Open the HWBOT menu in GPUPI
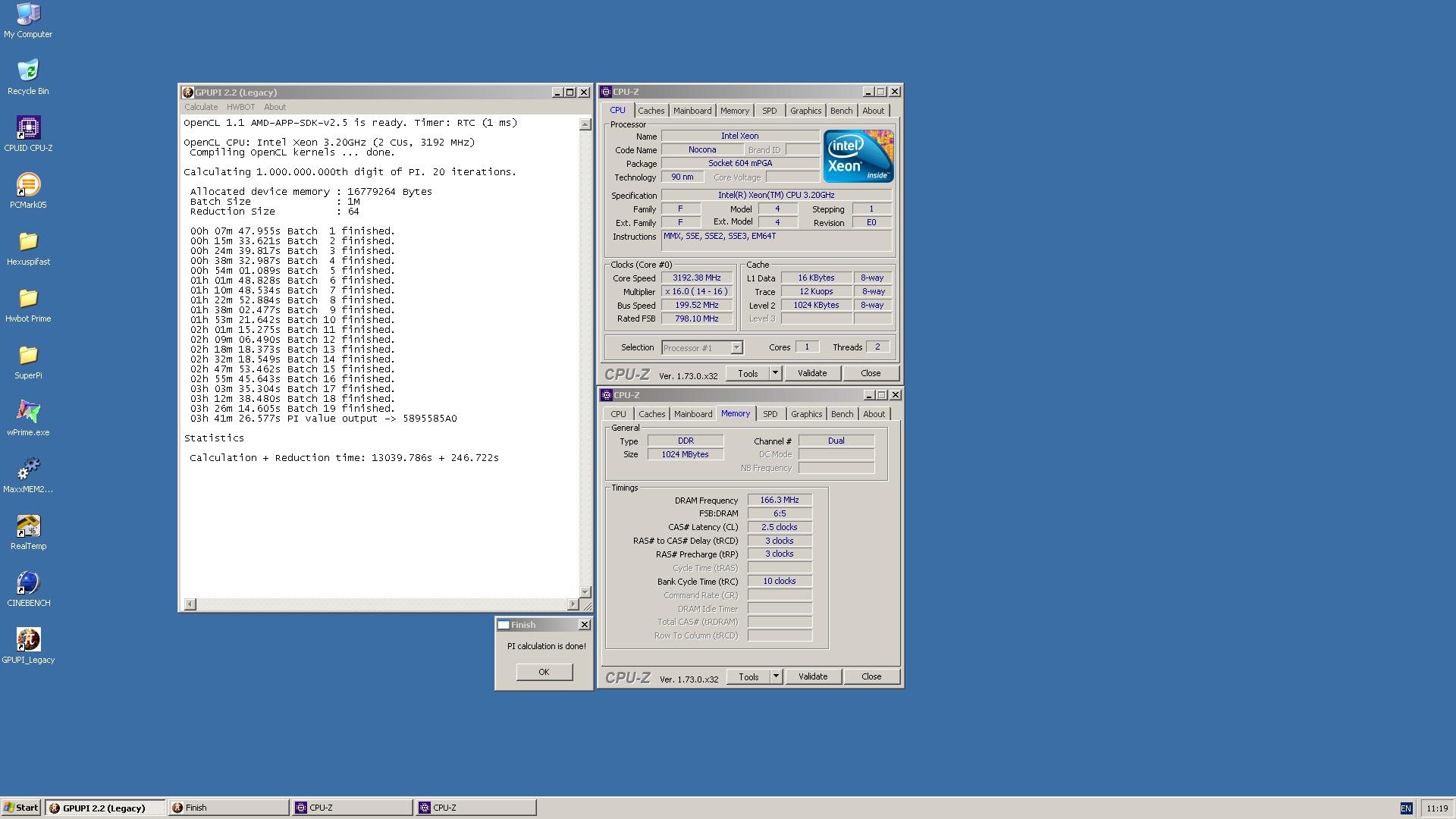1456x819 pixels. 240,107
